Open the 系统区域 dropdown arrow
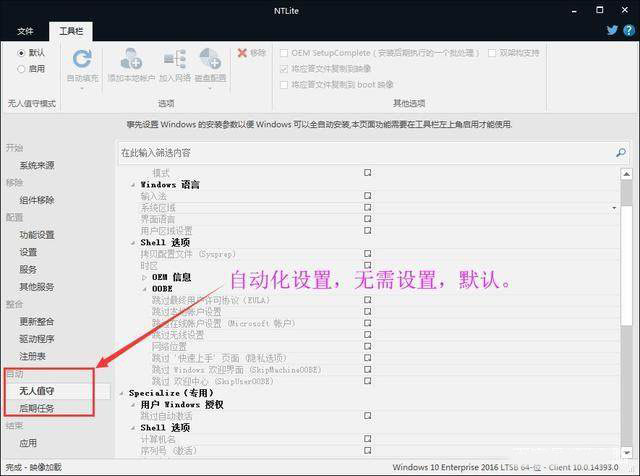This screenshot has width=640, height=476. click(x=614, y=208)
